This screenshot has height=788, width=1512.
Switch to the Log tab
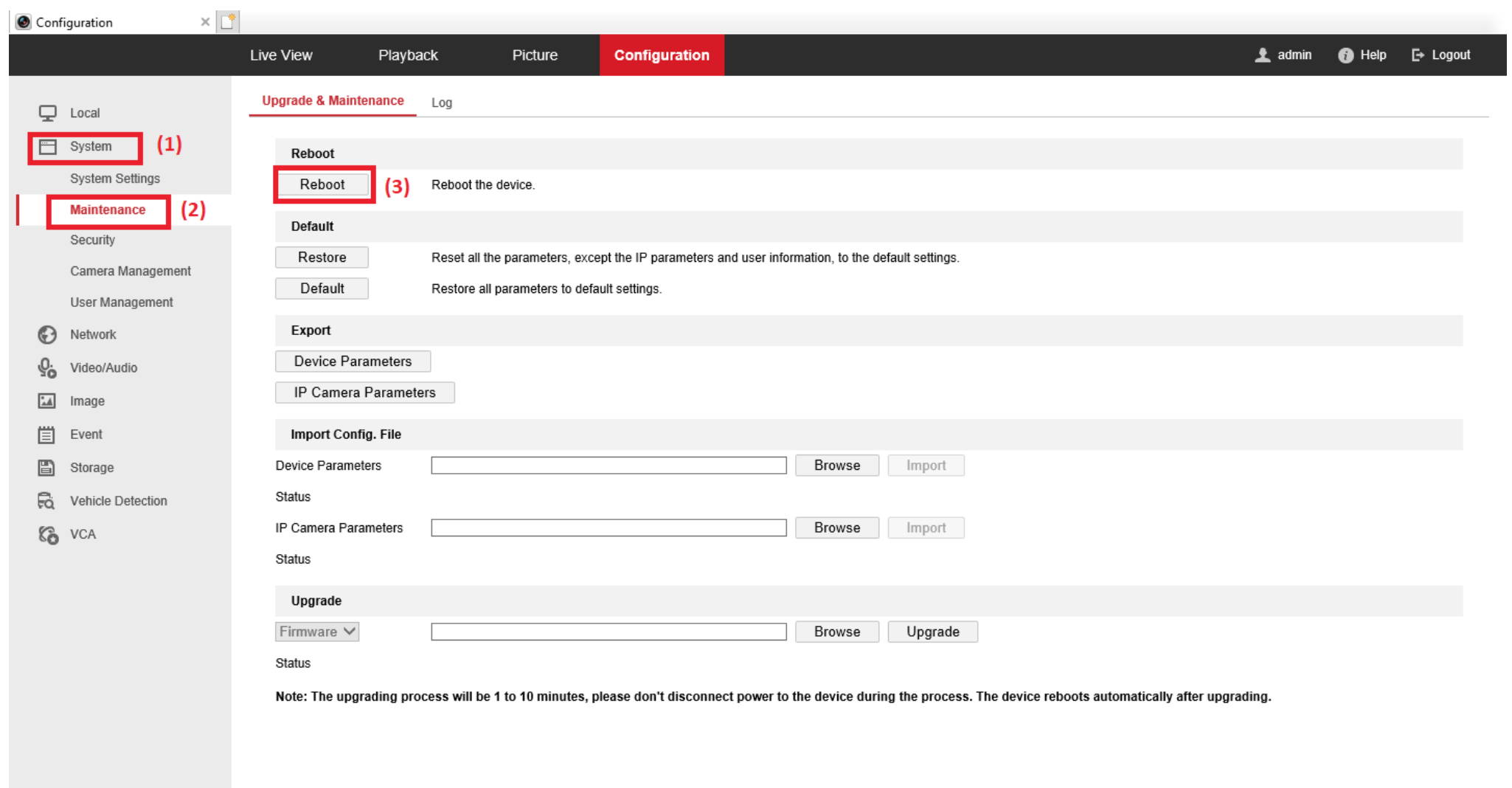(x=442, y=103)
